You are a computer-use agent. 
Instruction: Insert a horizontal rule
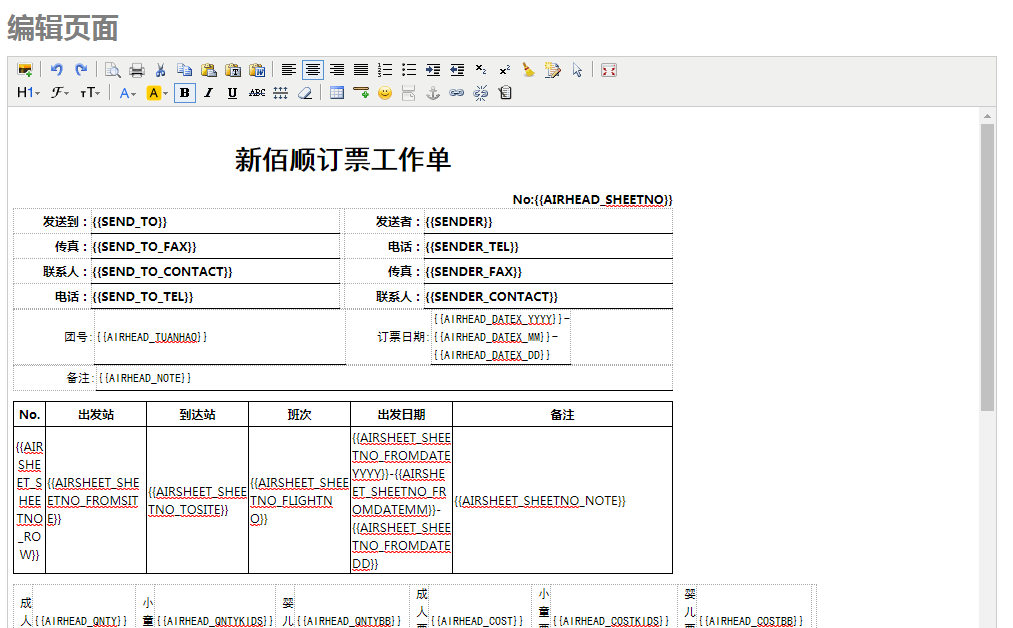coord(361,93)
